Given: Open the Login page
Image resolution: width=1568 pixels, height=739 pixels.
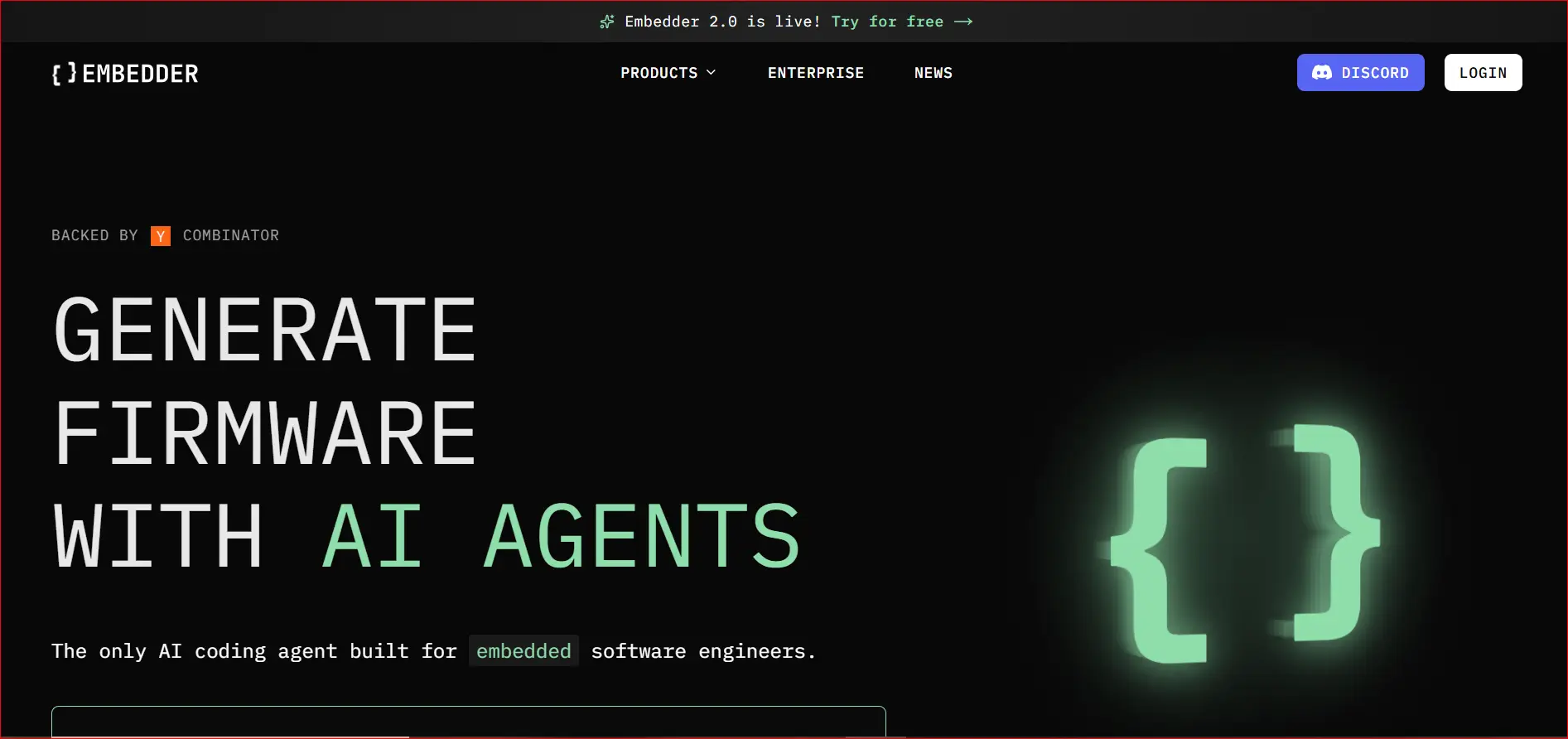Looking at the screenshot, I should click(1483, 73).
